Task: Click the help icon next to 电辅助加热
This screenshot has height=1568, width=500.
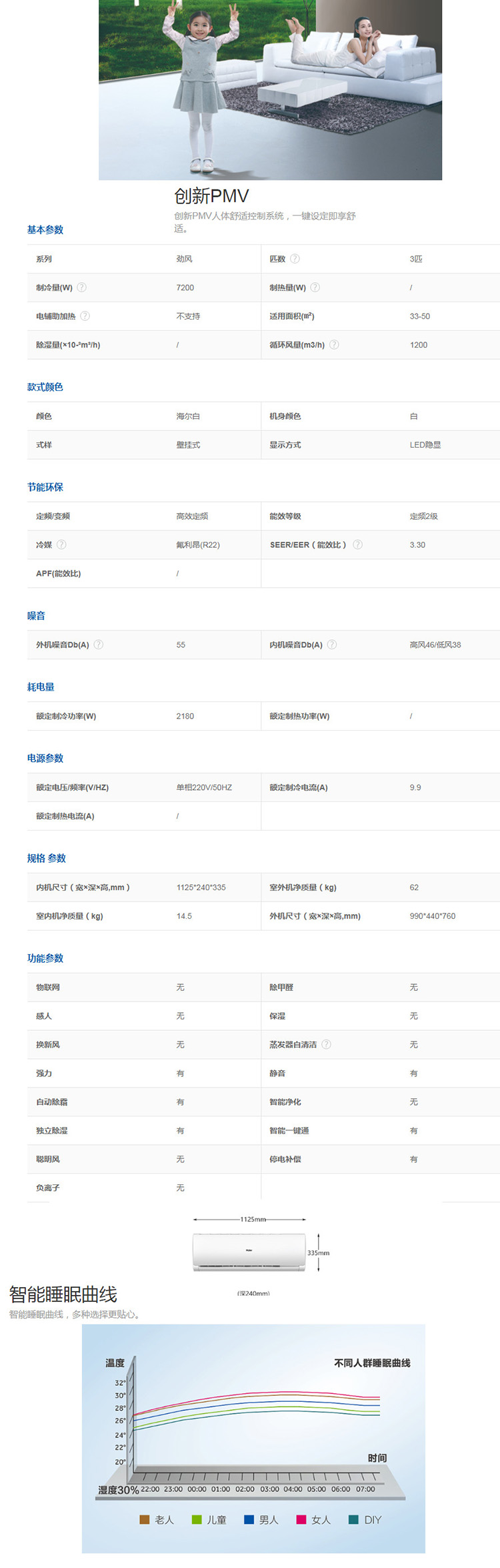Action: (x=85, y=316)
